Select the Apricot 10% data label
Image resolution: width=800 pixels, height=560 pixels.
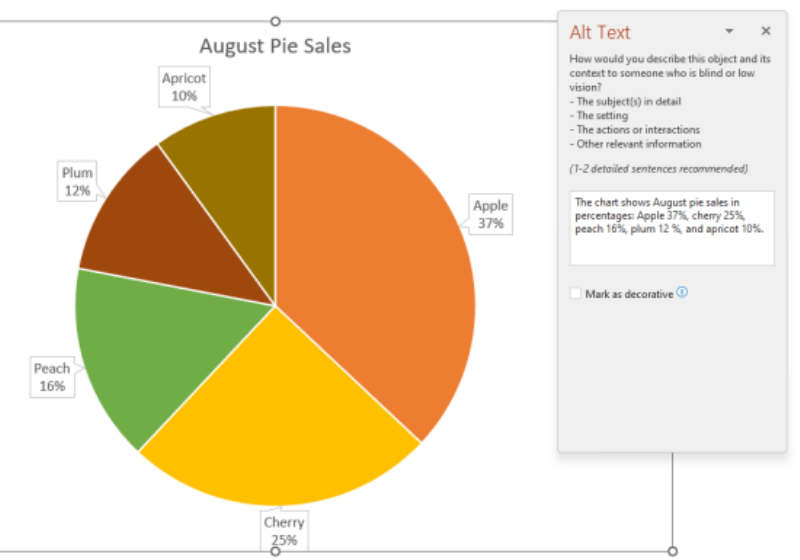(x=184, y=87)
